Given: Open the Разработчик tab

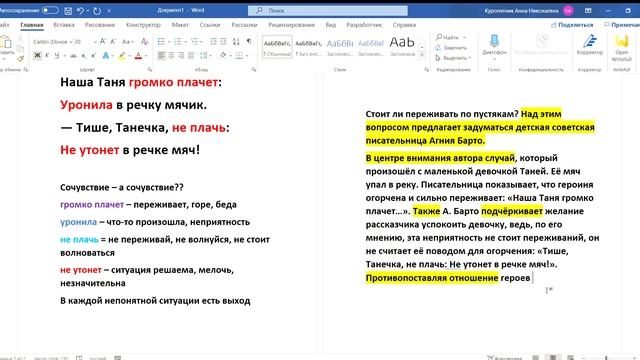Looking at the screenshot, I should click(364, 25).
